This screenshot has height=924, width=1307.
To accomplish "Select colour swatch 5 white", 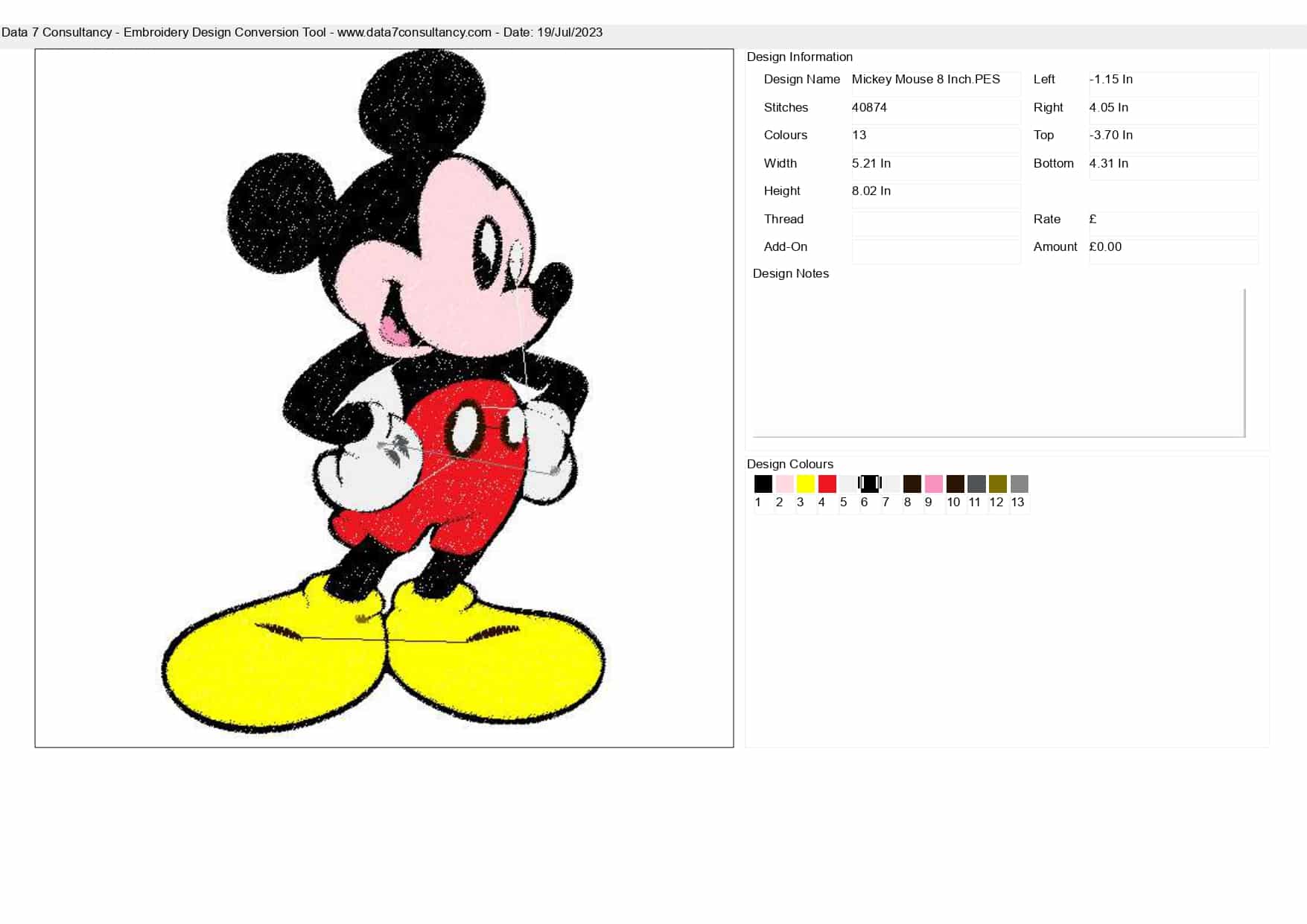I will pyautogui.click(x=848, y=484).
